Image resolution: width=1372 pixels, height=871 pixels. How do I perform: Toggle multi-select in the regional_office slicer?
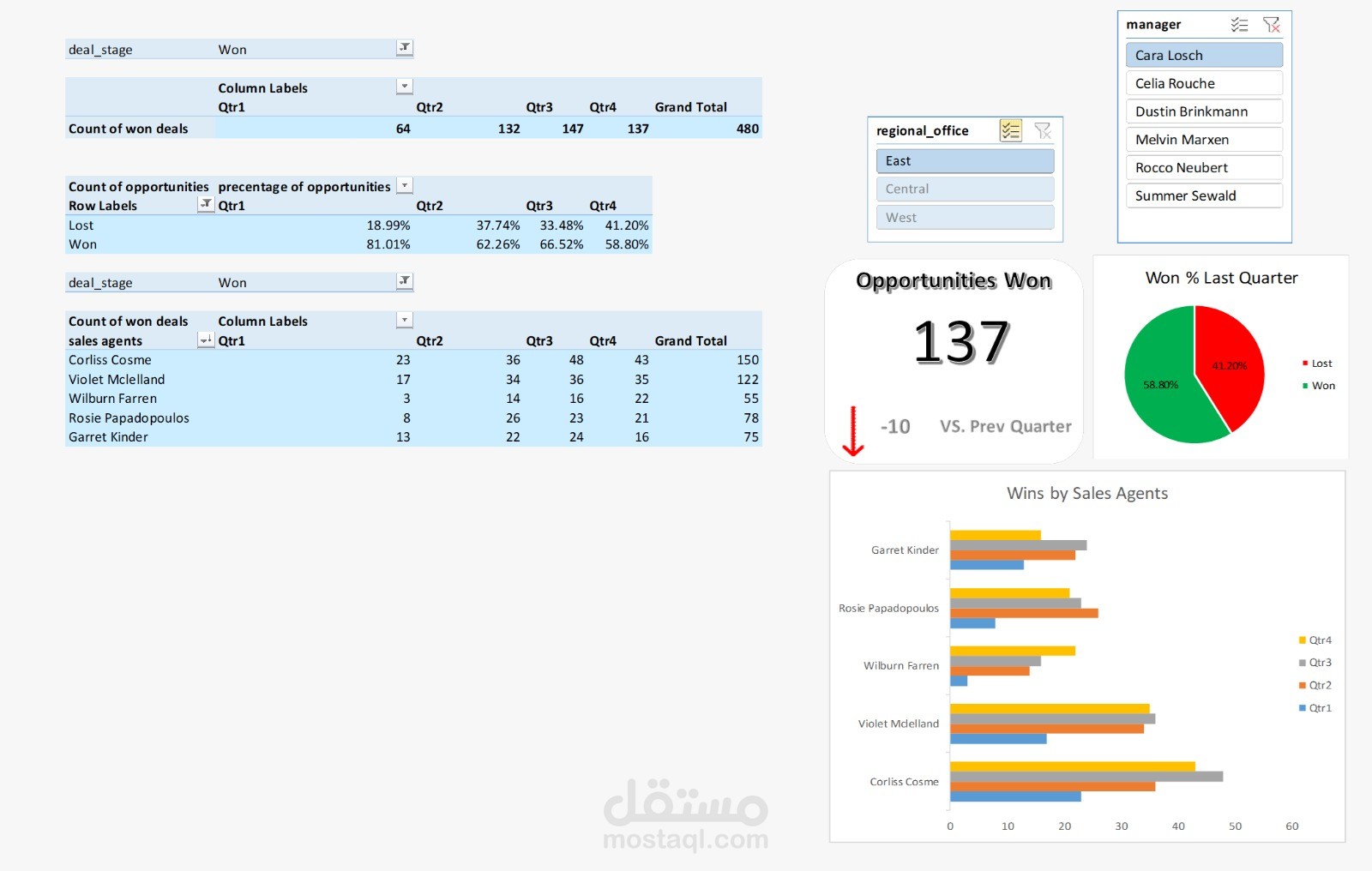(1011, 130)
